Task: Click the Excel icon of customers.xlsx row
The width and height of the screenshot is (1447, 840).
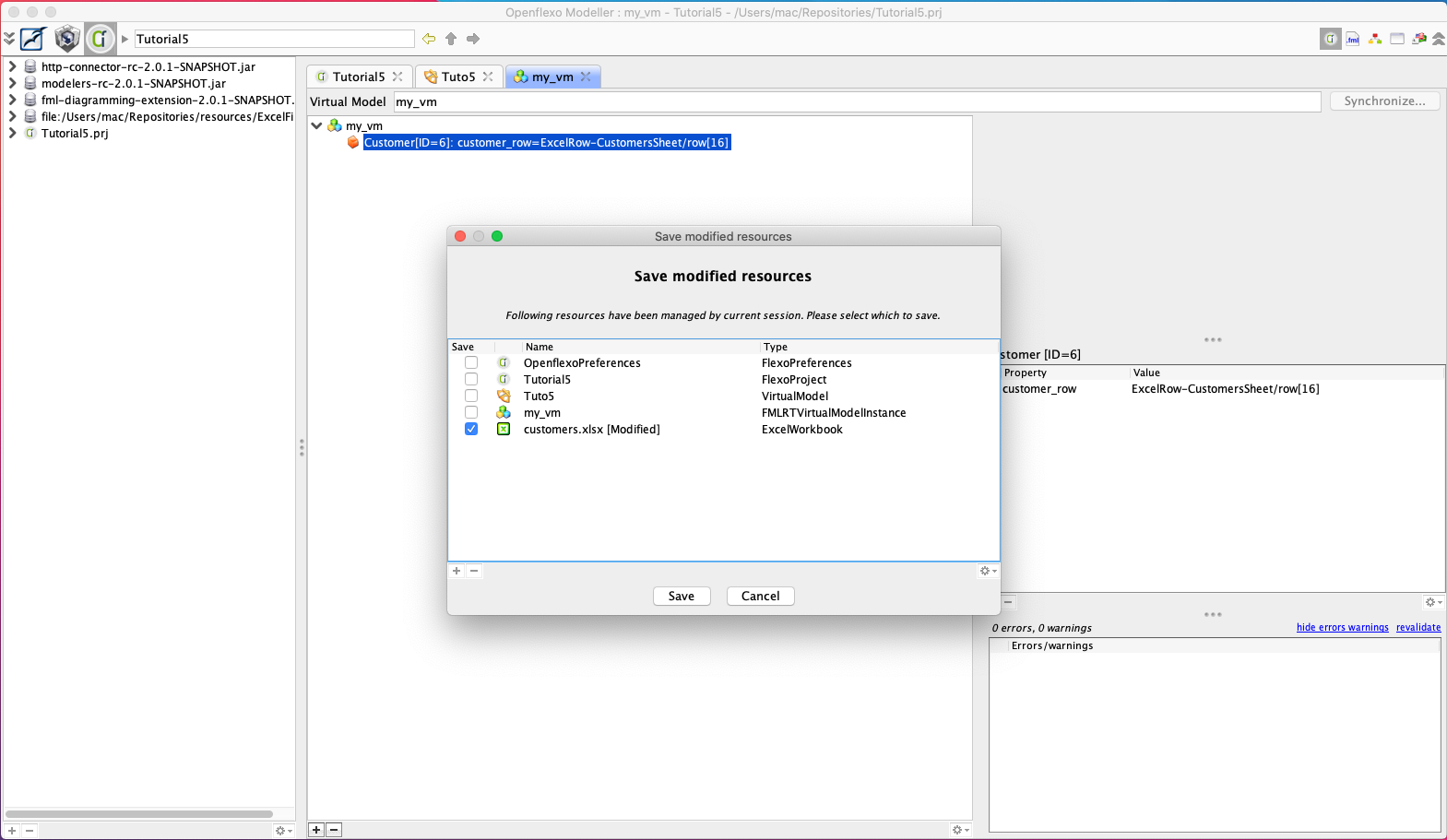Action: click(504, 429)
